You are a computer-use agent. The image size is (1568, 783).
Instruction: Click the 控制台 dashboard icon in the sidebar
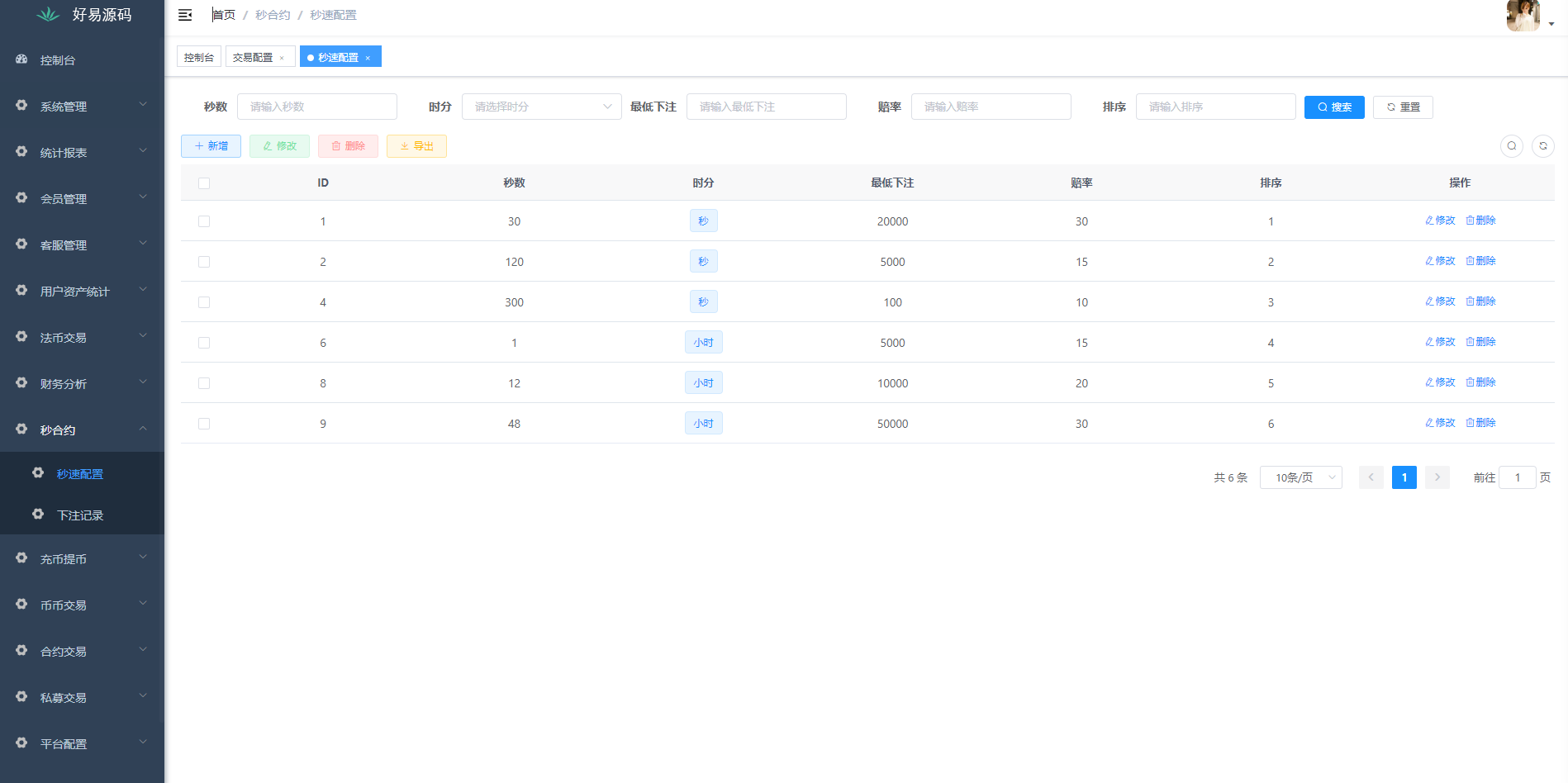22,59
